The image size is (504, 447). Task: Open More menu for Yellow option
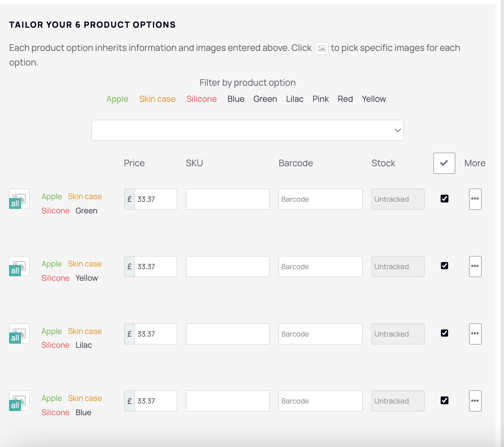click(x=475, y=266)
